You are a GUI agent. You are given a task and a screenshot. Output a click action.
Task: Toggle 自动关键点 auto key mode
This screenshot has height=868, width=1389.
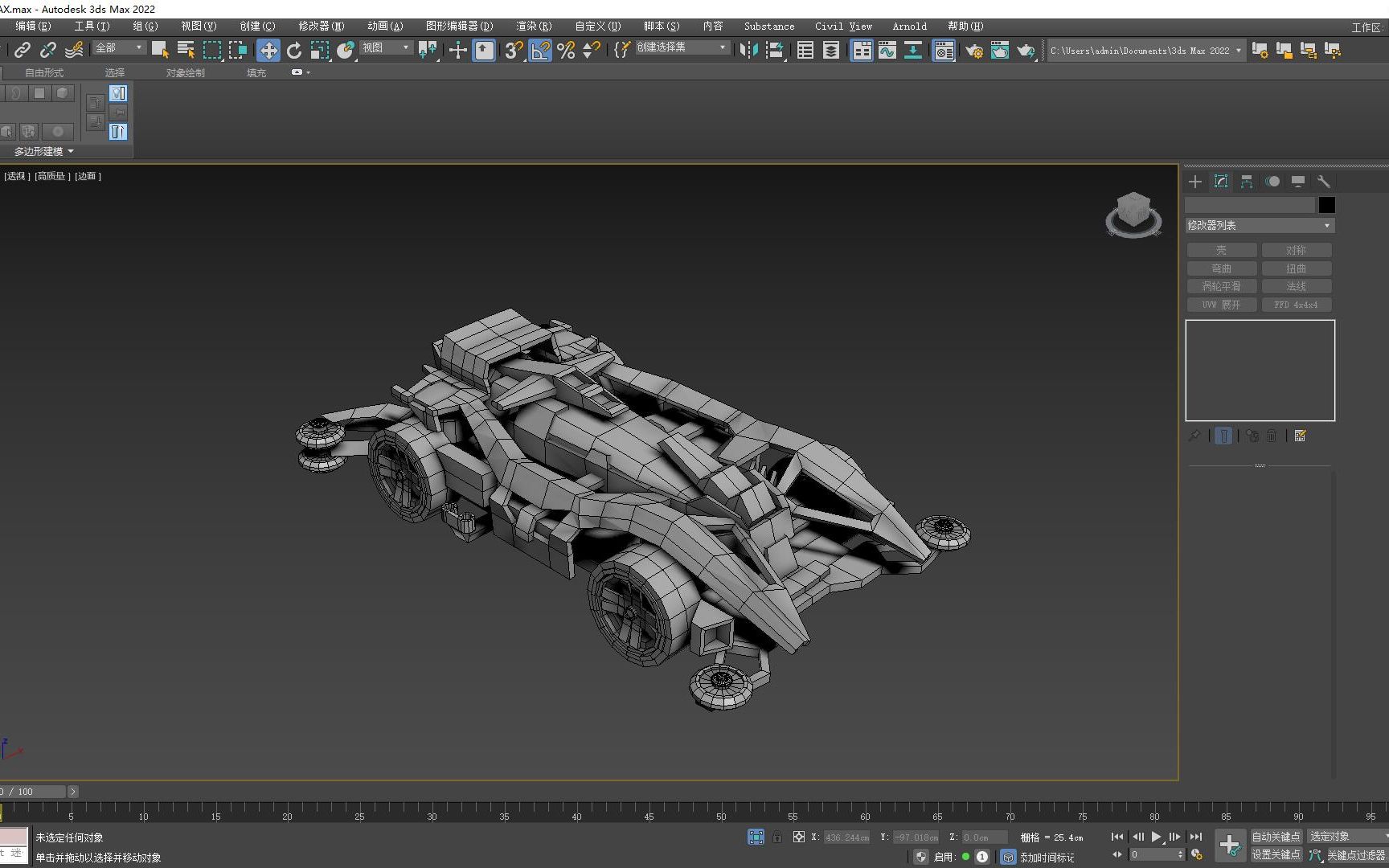pyautogui.click(x=1275, y=837)
